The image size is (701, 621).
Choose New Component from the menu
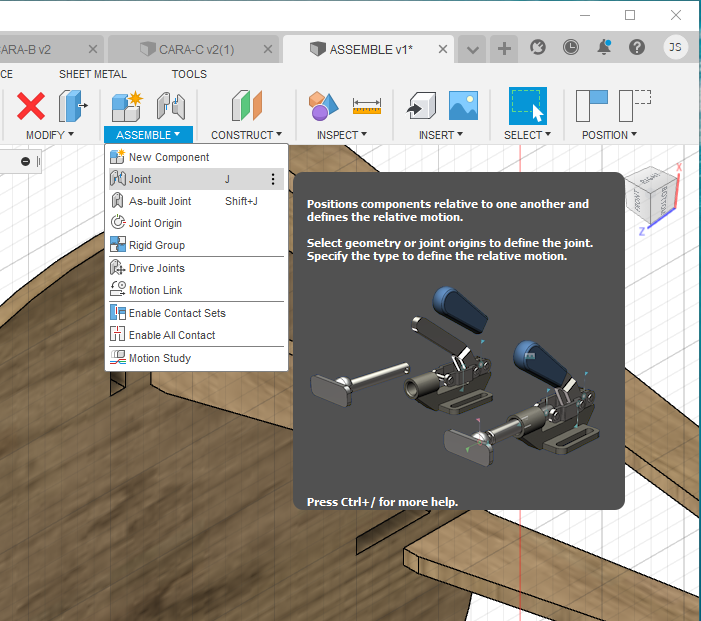[196, 157]
